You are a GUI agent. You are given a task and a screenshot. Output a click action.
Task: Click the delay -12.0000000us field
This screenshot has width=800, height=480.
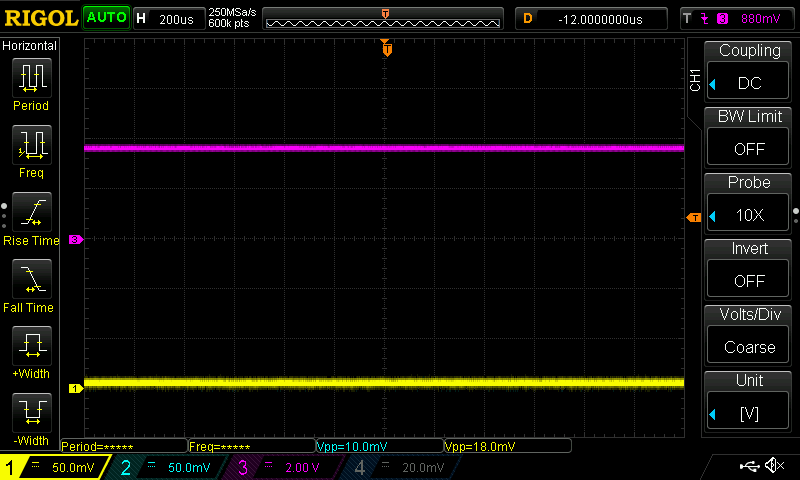[x=591, y=19]
